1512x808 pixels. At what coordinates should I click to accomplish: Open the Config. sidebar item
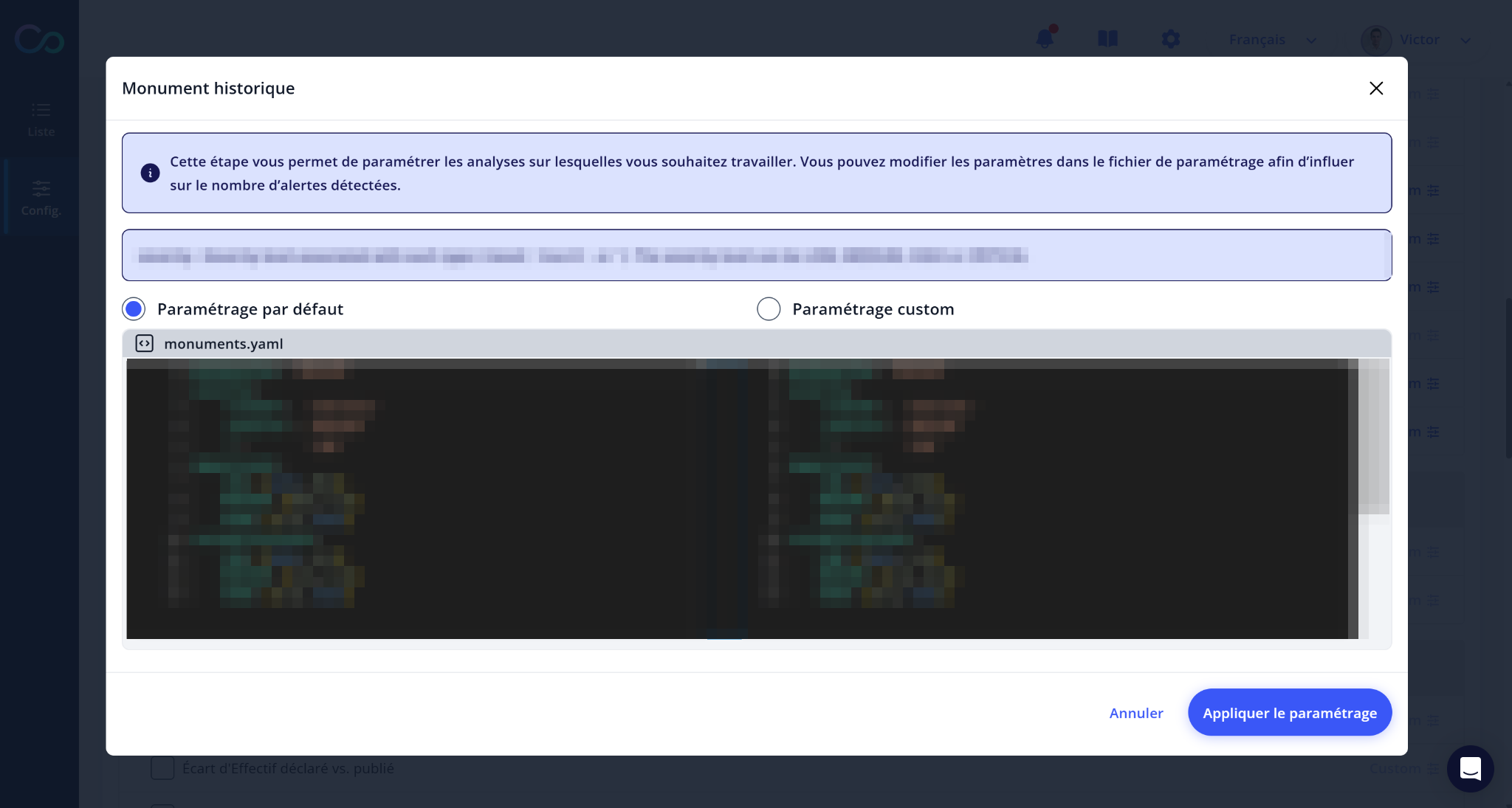point(41,198)
